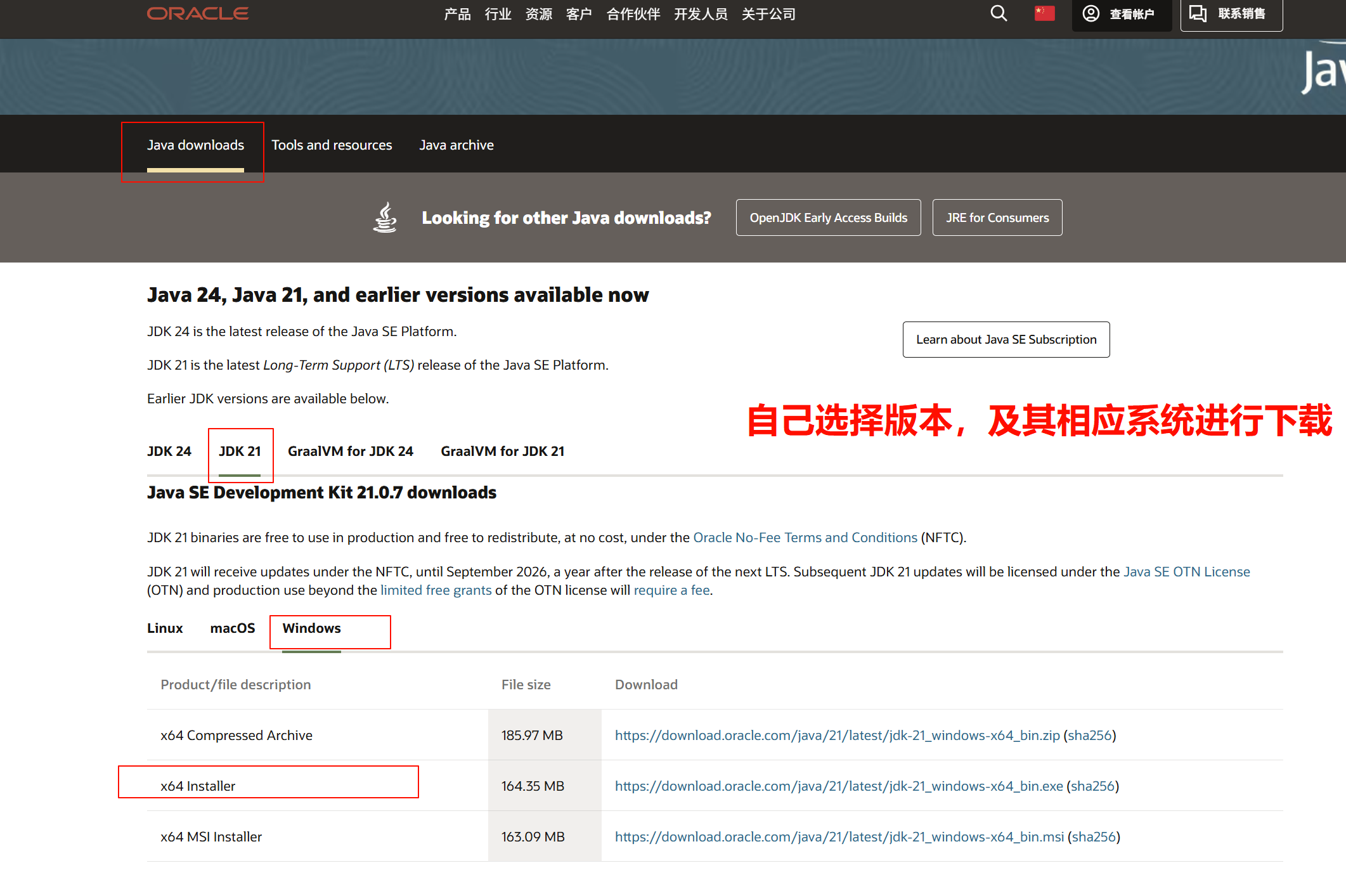Open sha256 link for MSI Installer
This screenshot has height=896, width=1346.
[1093, 837]
